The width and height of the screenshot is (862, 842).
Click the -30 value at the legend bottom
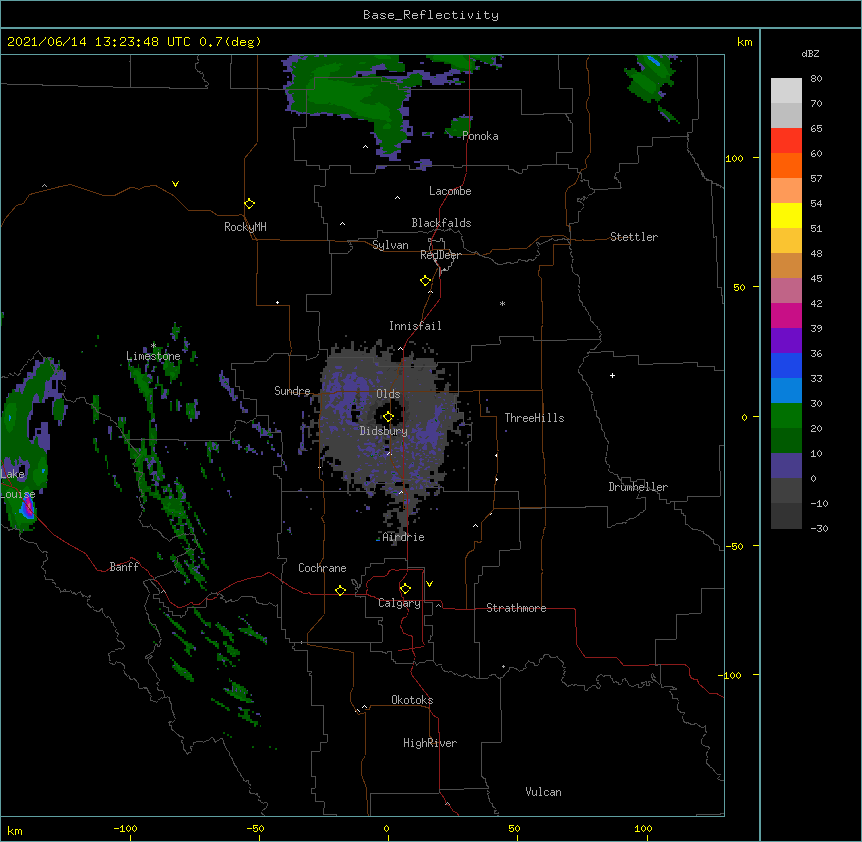point(819,528)
